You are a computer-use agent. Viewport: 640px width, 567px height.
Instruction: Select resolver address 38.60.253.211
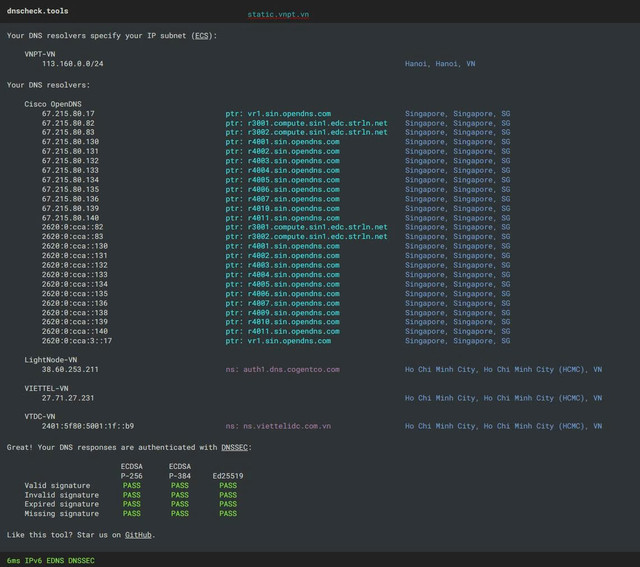[70, 369]
